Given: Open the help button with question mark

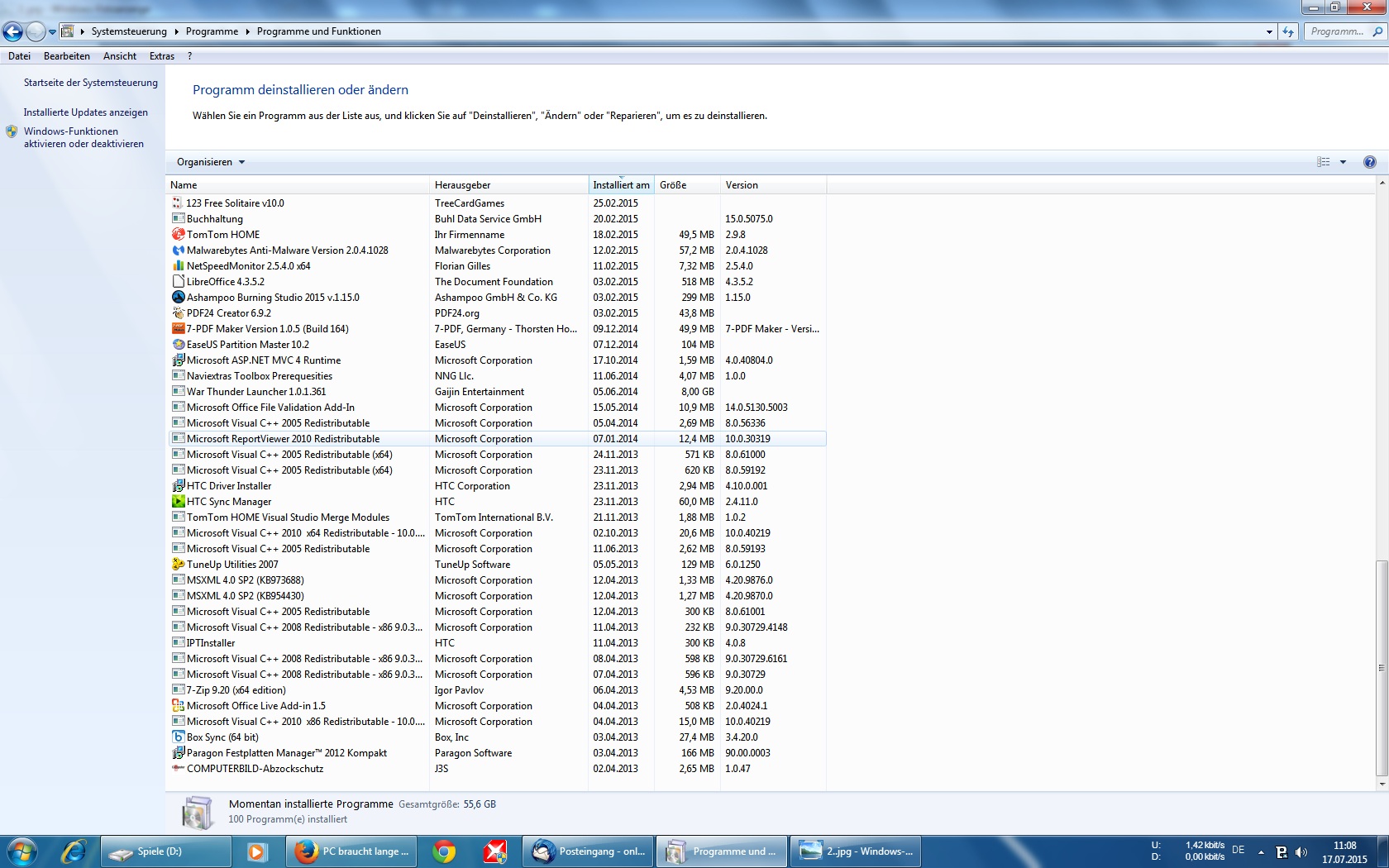Looking at the screenshot, I should click(x=1370, y=162).
